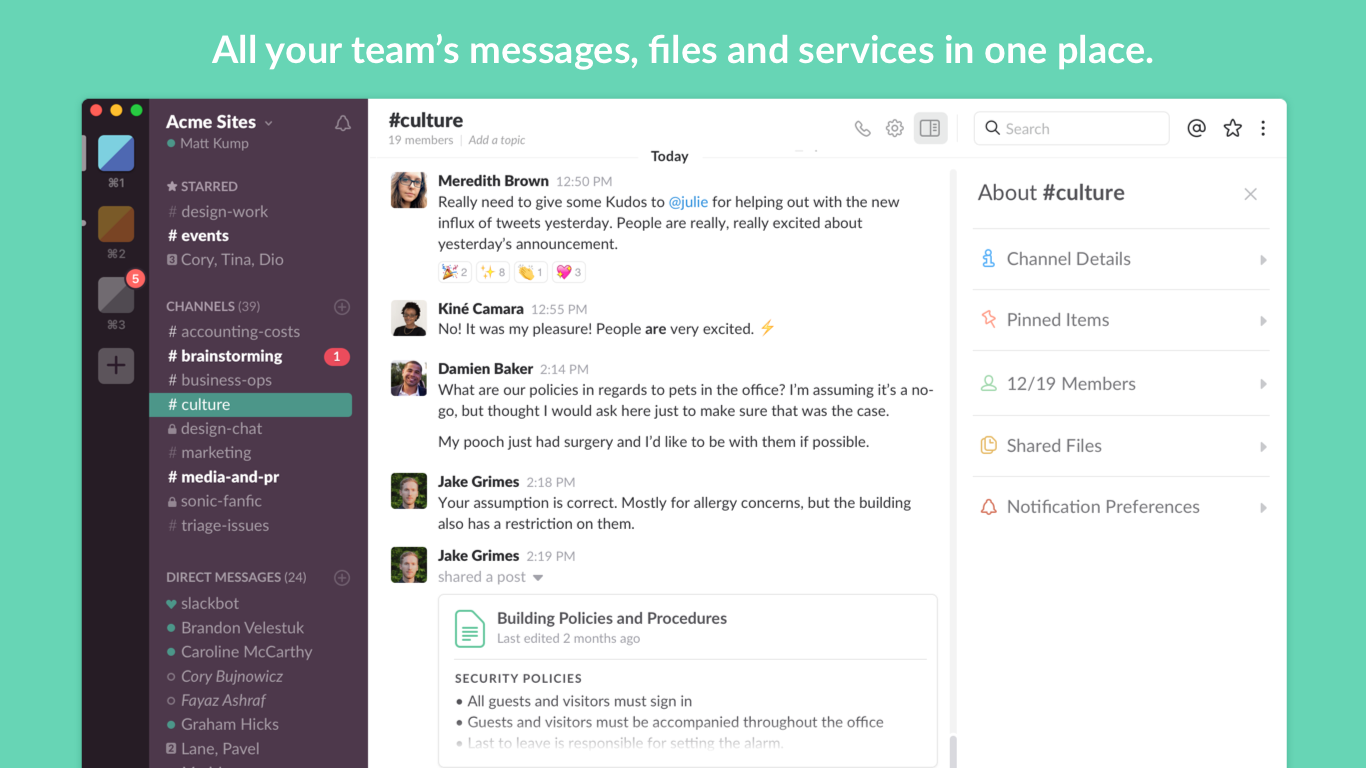Click the pink heart reaction
This screenshot has width=1366, height=768.
[x=569, y=272]
